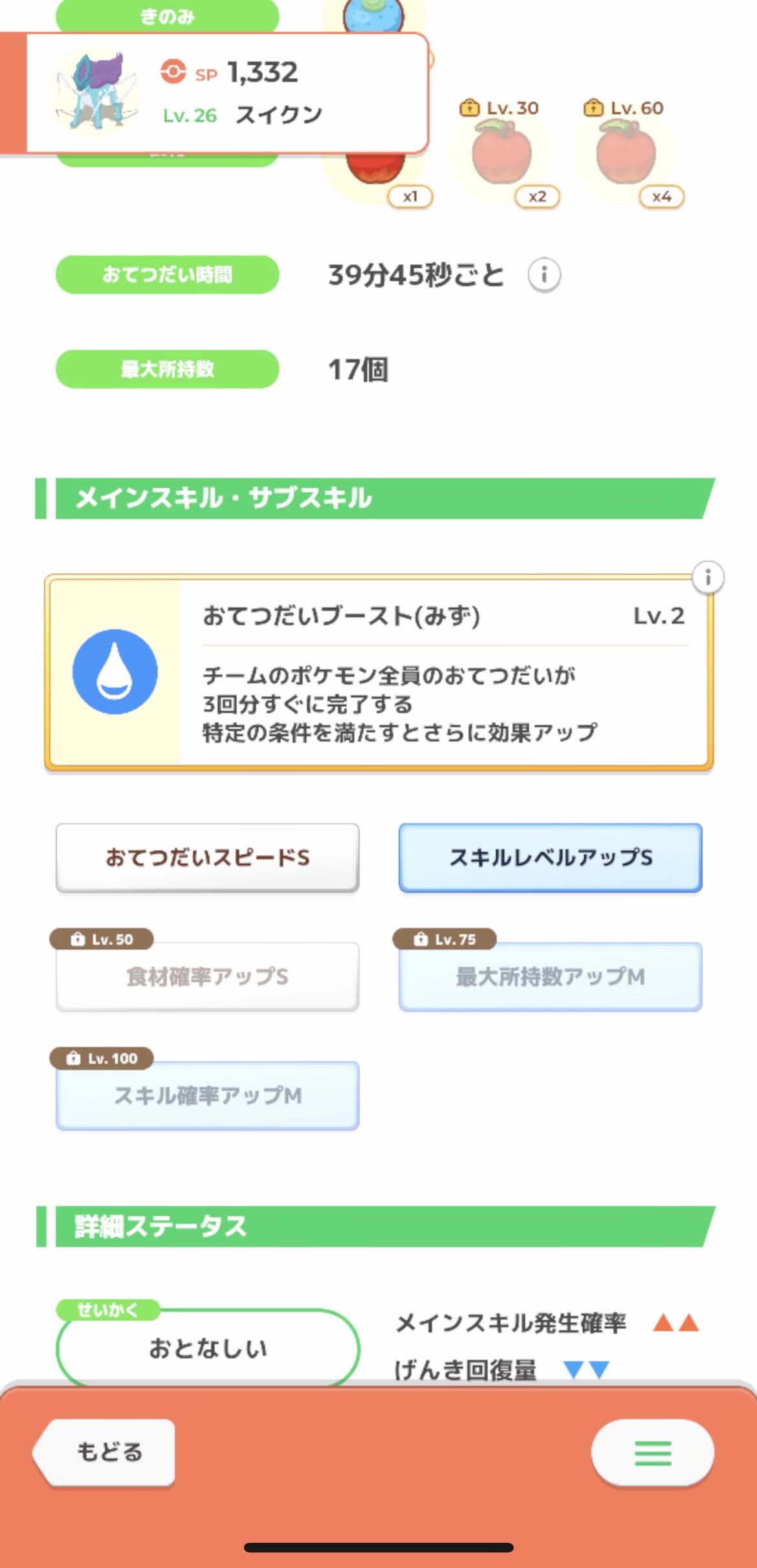Tap info icon beside 39分45秒ごと
757x1568 pixels.
tap(543, 275)
